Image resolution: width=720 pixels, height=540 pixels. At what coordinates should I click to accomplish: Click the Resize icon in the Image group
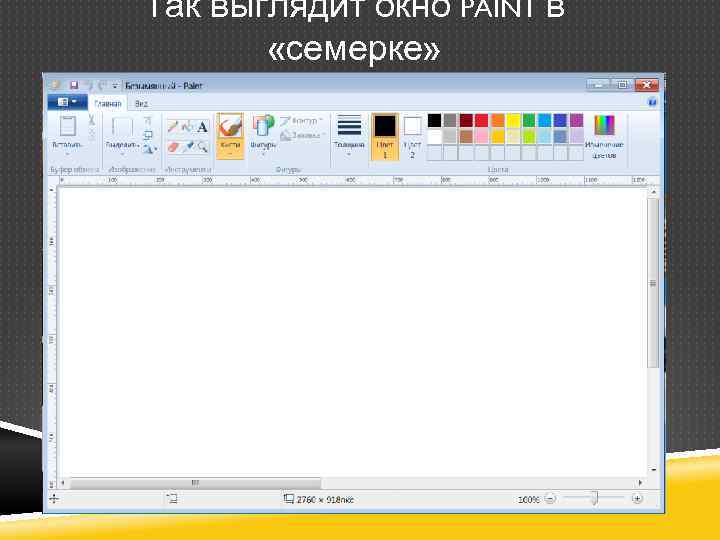click(x=148, y=135)
